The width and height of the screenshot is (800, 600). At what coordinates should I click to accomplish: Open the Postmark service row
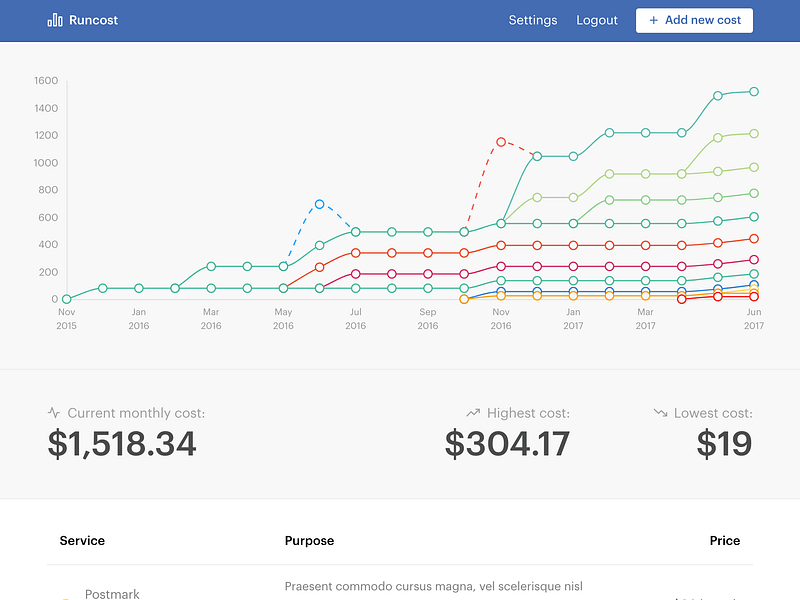112,593
